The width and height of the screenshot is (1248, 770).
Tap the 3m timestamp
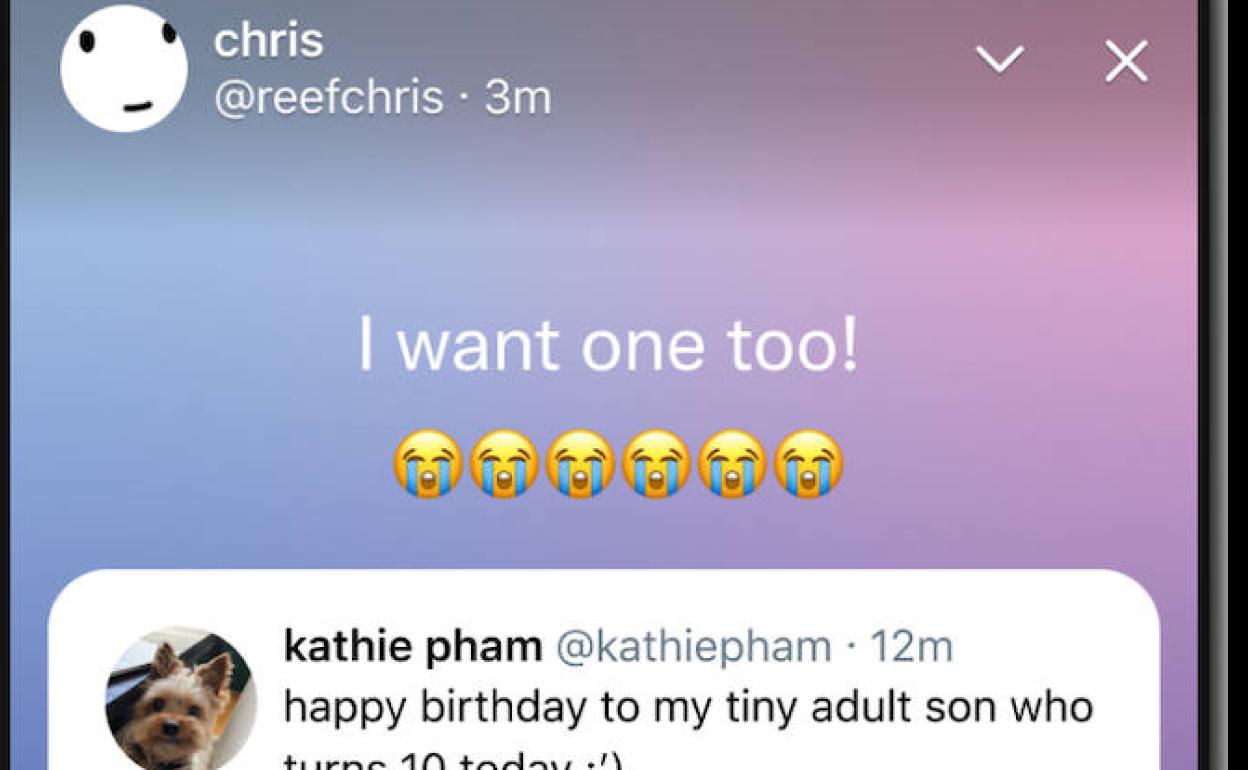[518, 98]
